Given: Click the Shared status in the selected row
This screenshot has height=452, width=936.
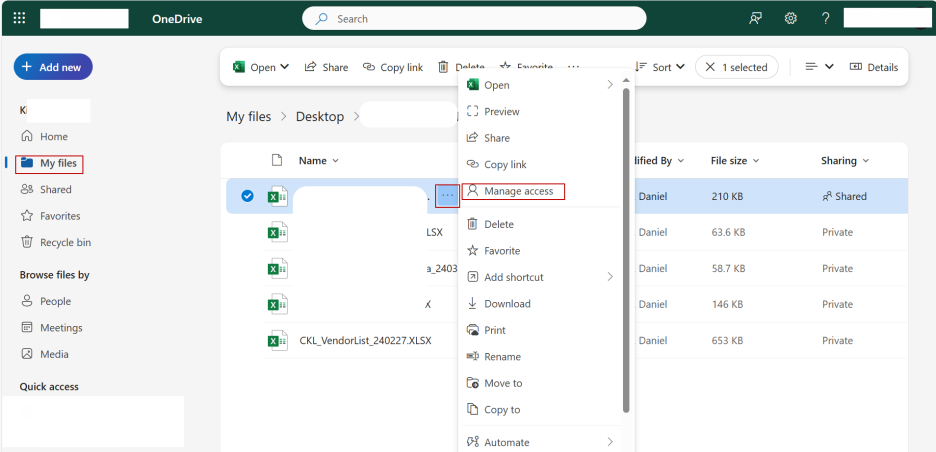Looking at the screenshot, I should click(x=844, y=196).
